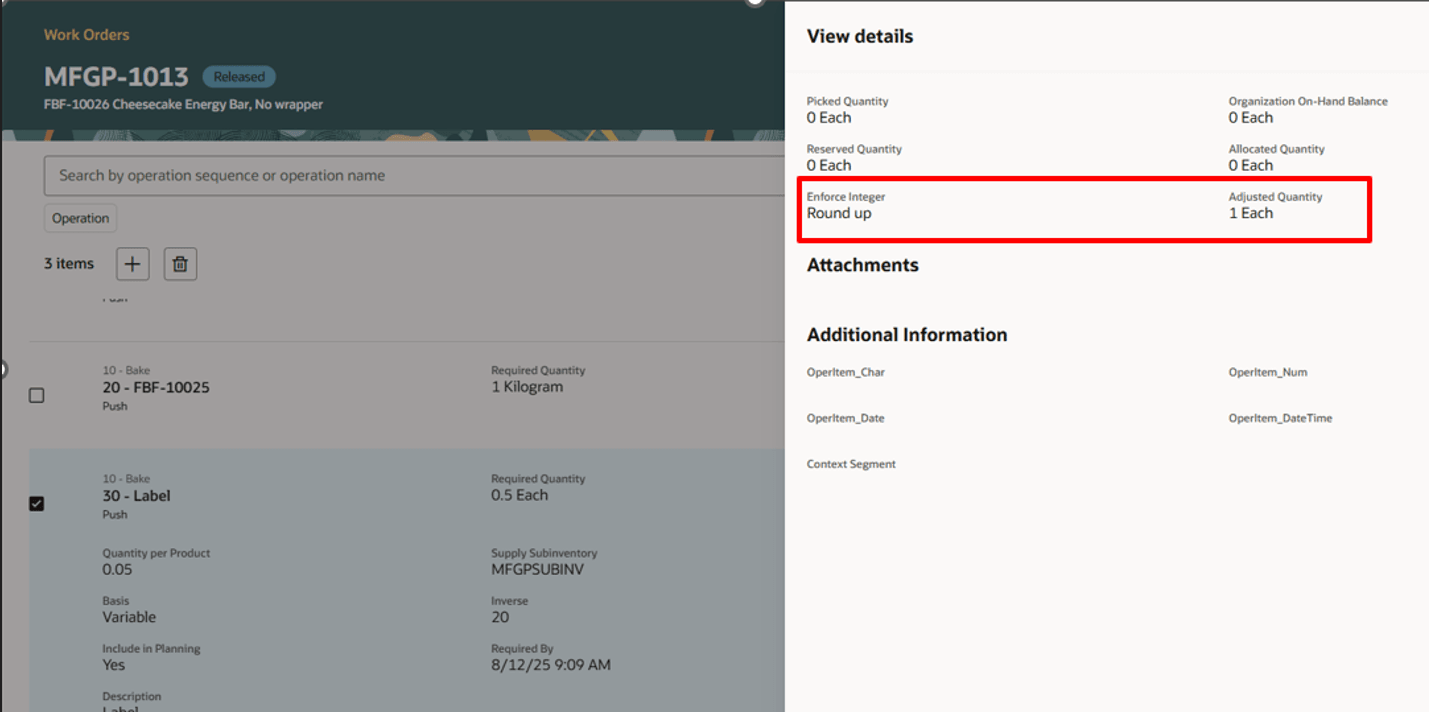Image resolution: width=1429 pixels, height=712 pixels.
Task: Delete the selected 30 - Label item
Action: tap(180, 263)
